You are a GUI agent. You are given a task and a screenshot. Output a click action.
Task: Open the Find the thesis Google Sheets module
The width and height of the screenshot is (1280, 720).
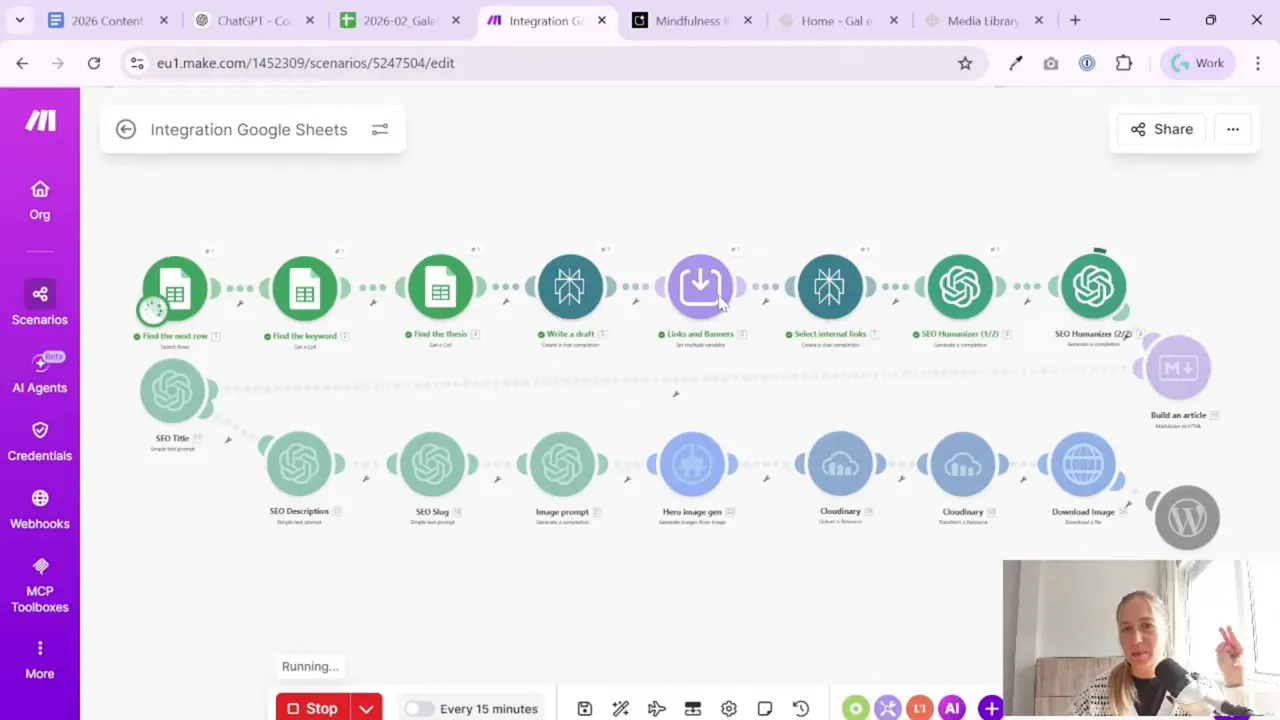[x=440, y=289]
